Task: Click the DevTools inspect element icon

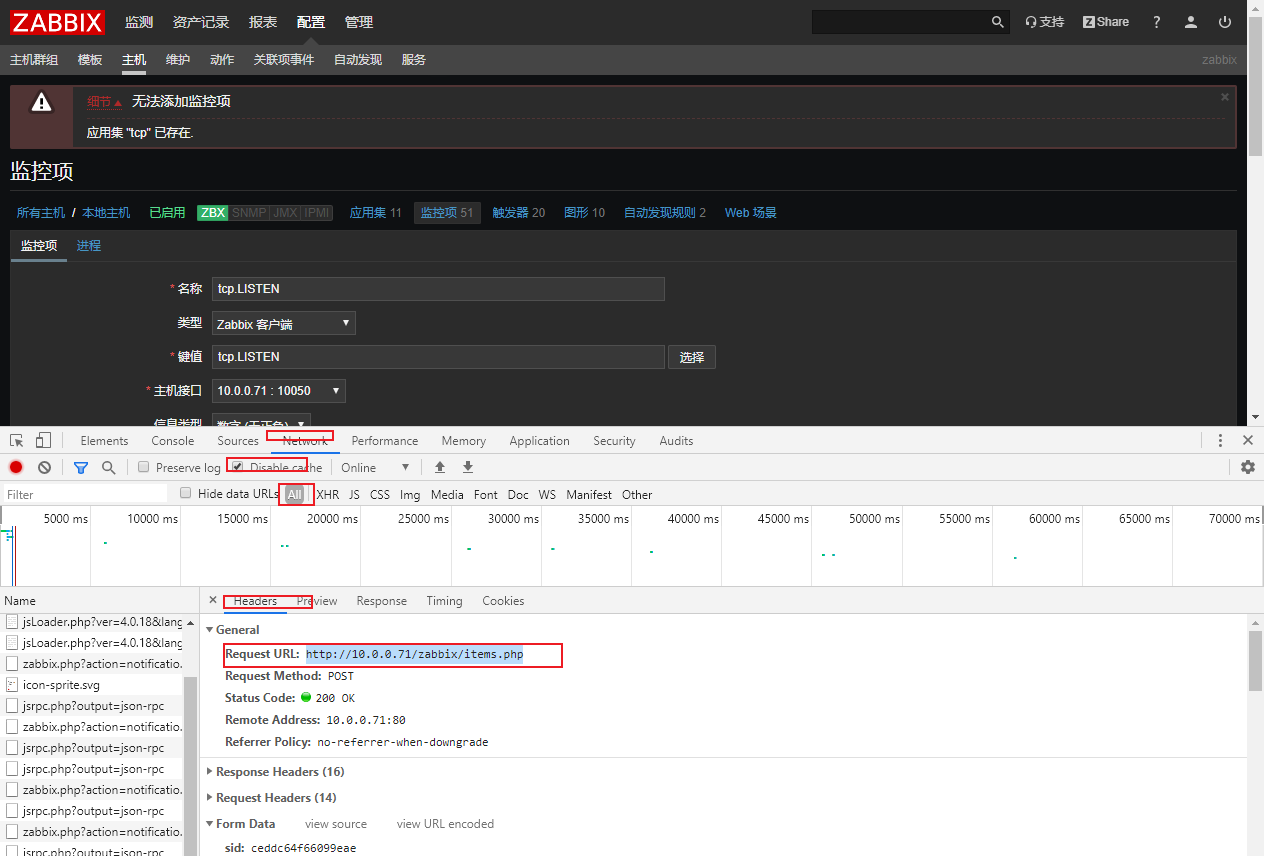Action: click(17, 440)
